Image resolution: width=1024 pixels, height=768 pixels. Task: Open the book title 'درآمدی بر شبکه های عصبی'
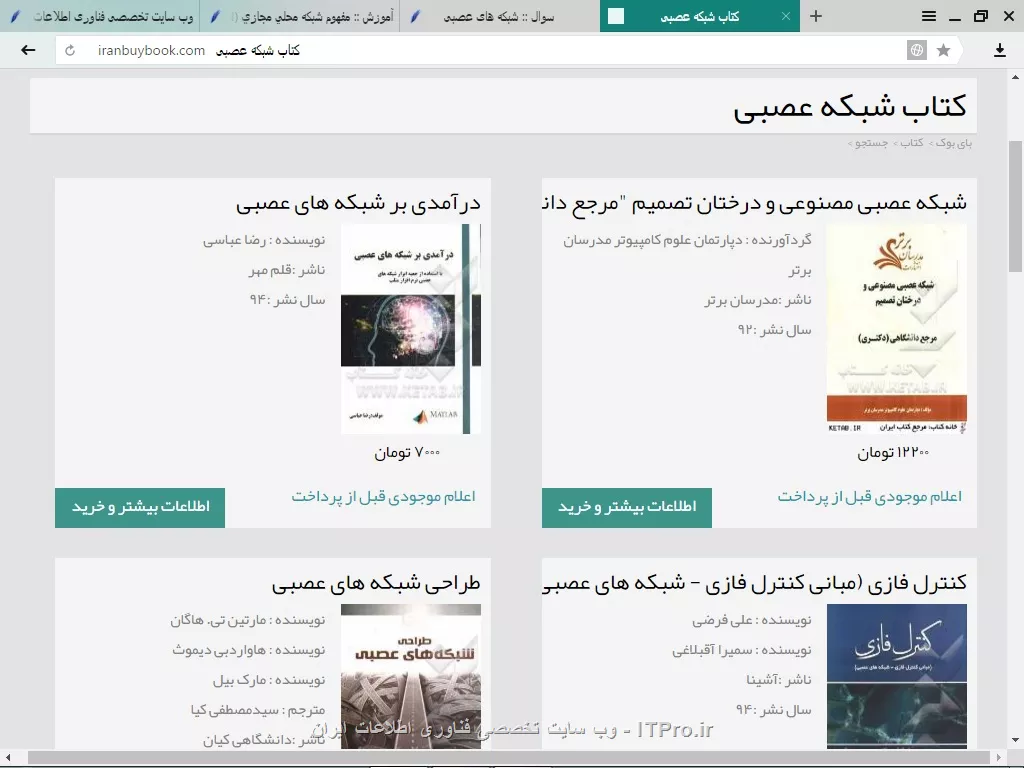[x=359, y=204]
